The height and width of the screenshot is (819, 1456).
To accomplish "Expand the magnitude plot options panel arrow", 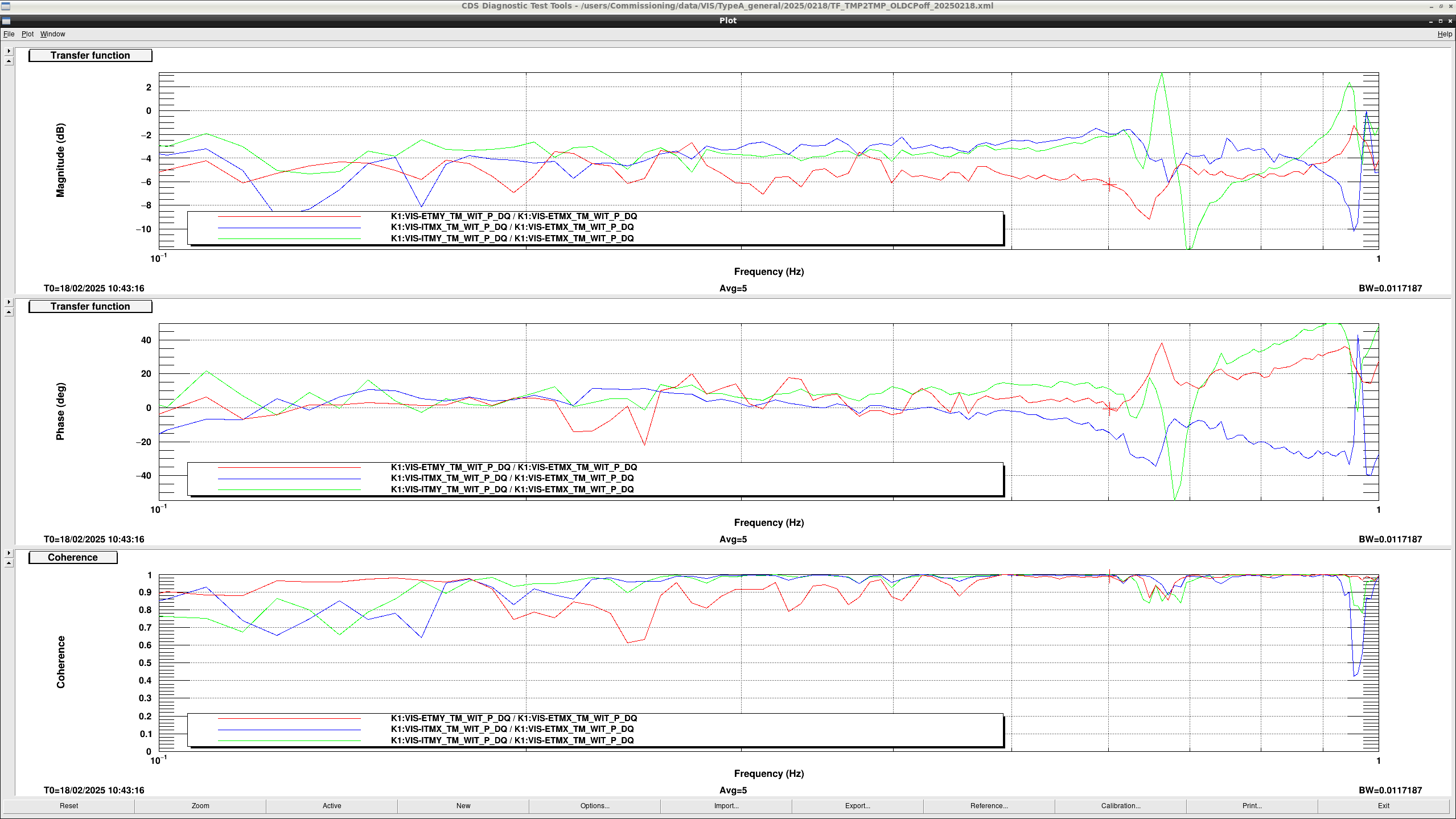I will coord(9,51).
